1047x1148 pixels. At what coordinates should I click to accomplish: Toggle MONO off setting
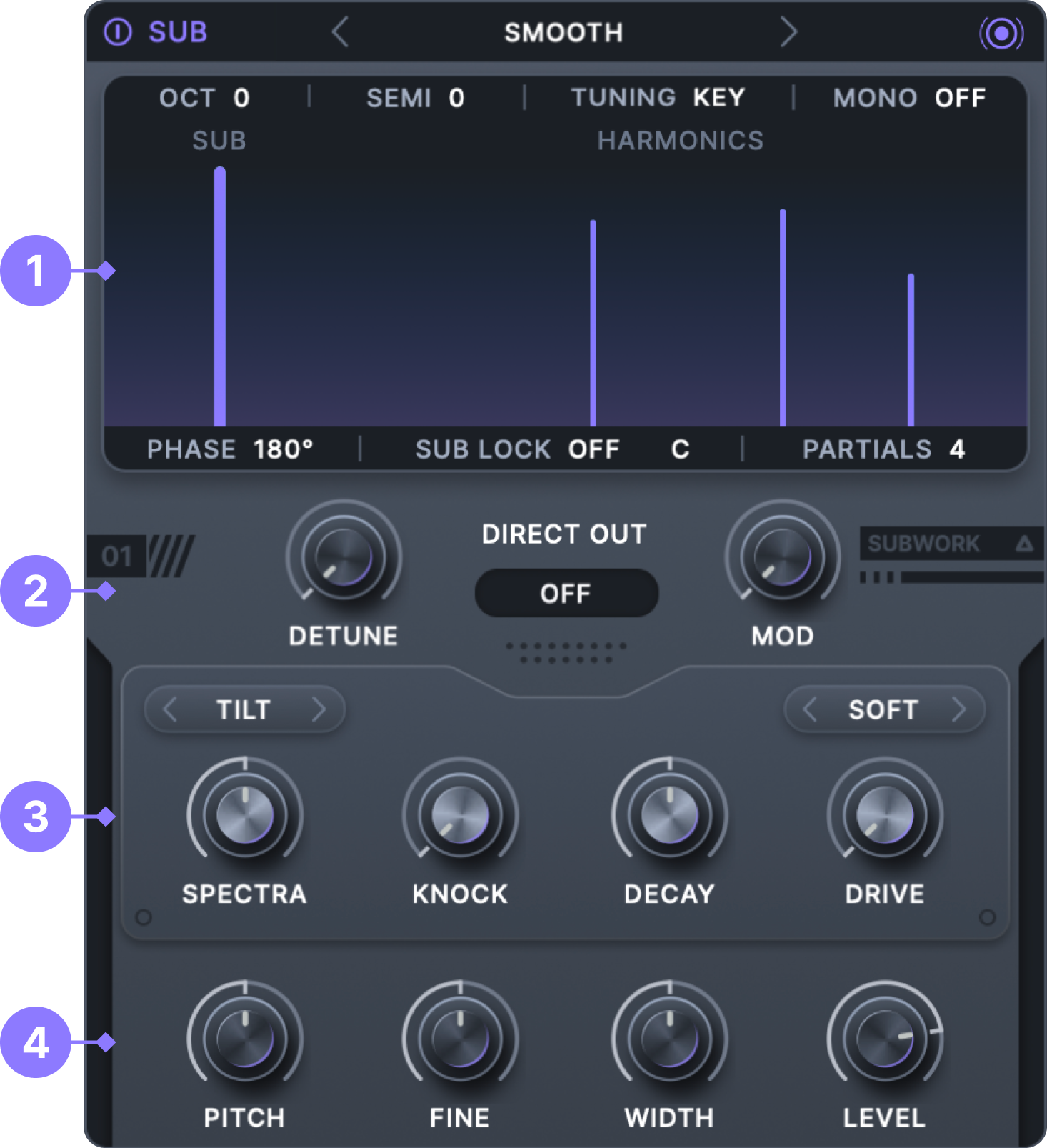coord(959,98)
